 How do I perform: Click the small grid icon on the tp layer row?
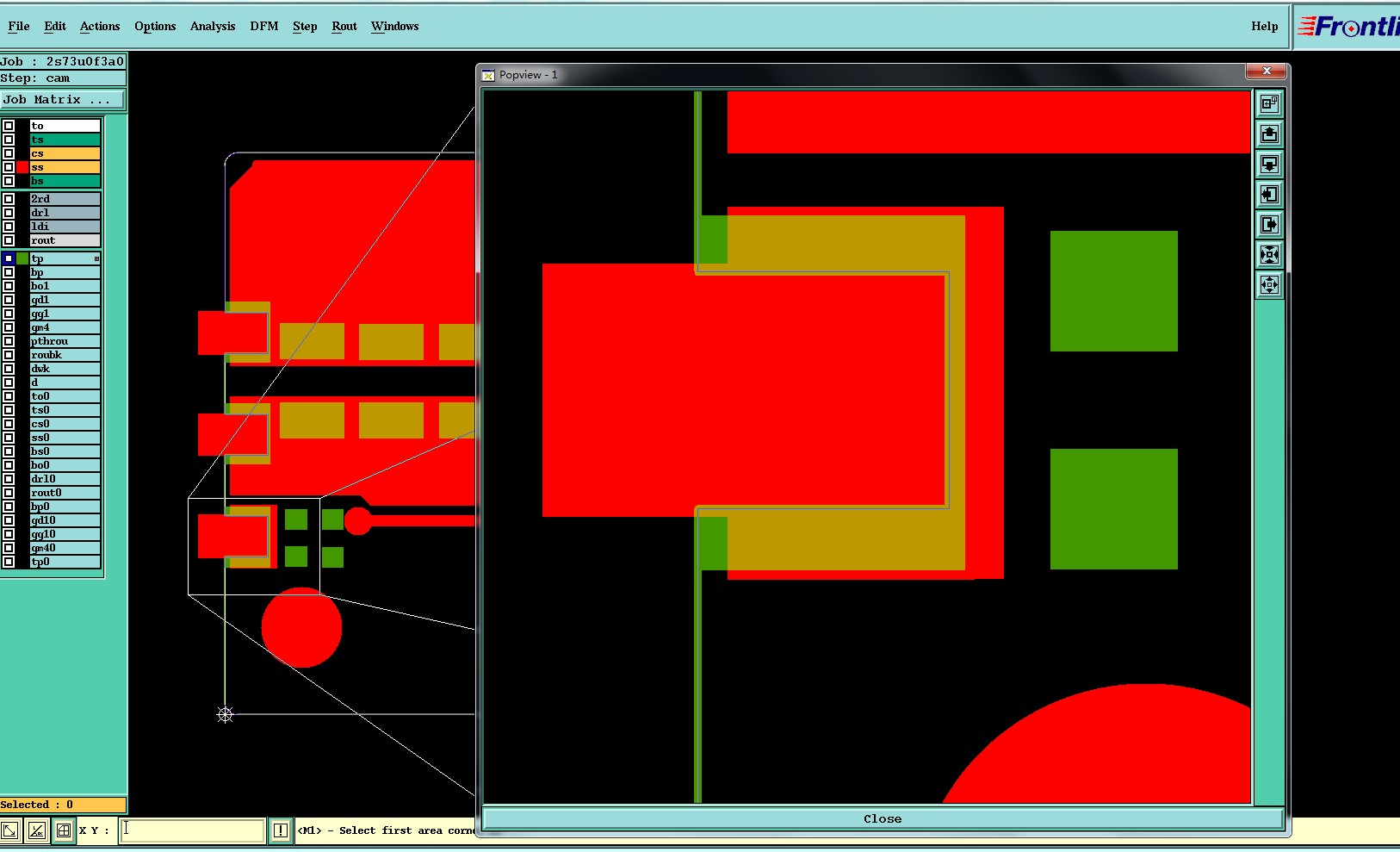[96, 258]
